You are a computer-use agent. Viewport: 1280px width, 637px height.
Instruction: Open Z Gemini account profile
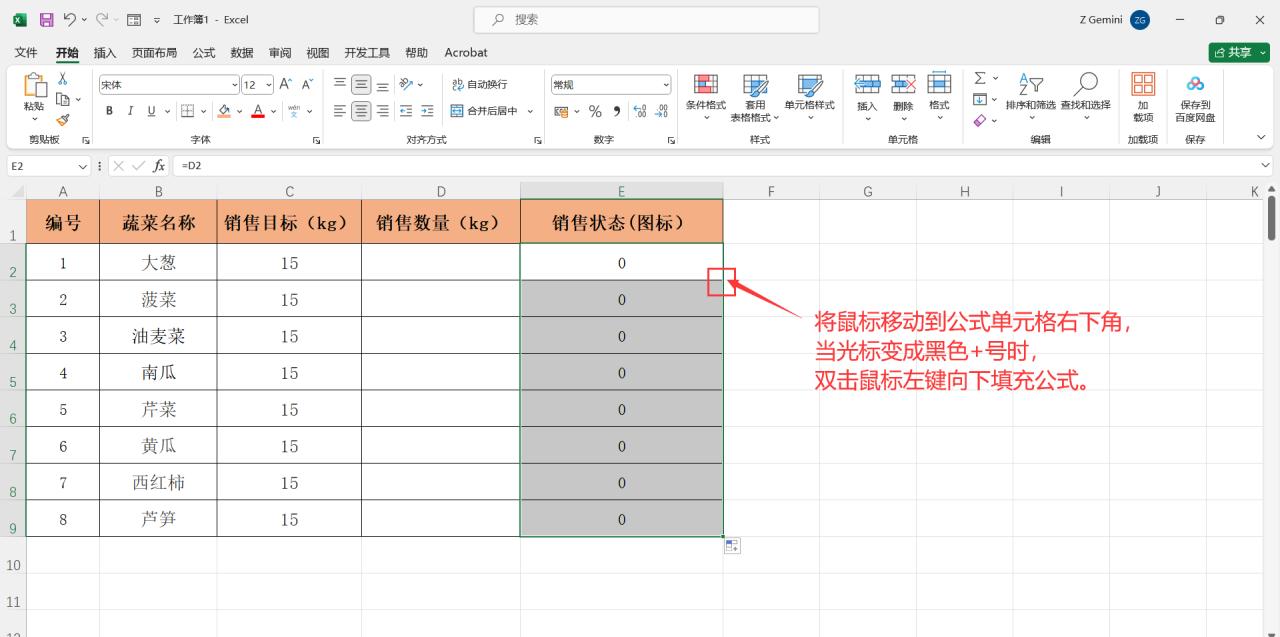(x=1115, y=19)
